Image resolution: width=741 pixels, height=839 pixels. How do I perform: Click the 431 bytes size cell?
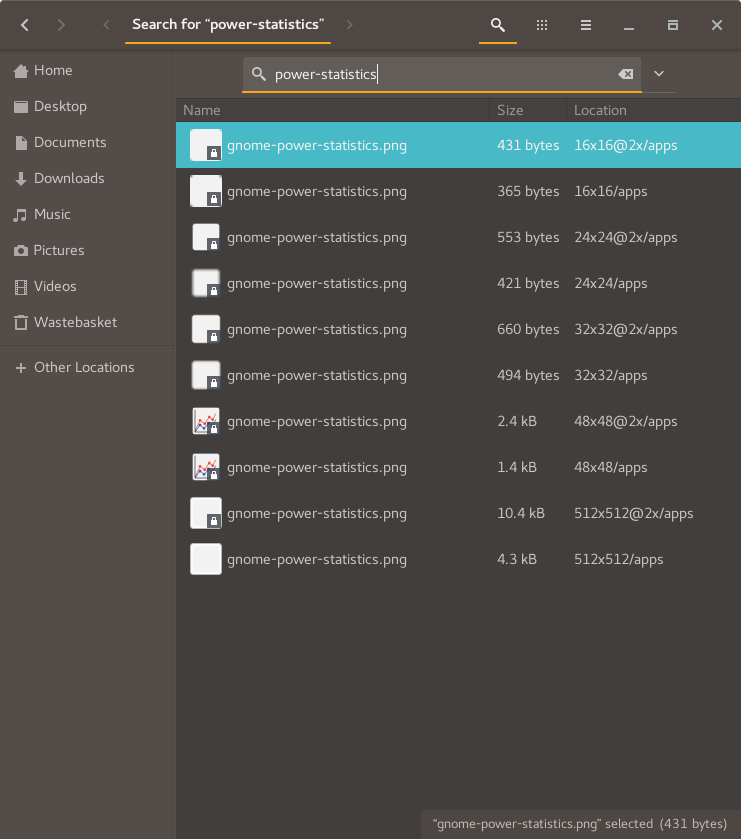click(x=528, y=146)
